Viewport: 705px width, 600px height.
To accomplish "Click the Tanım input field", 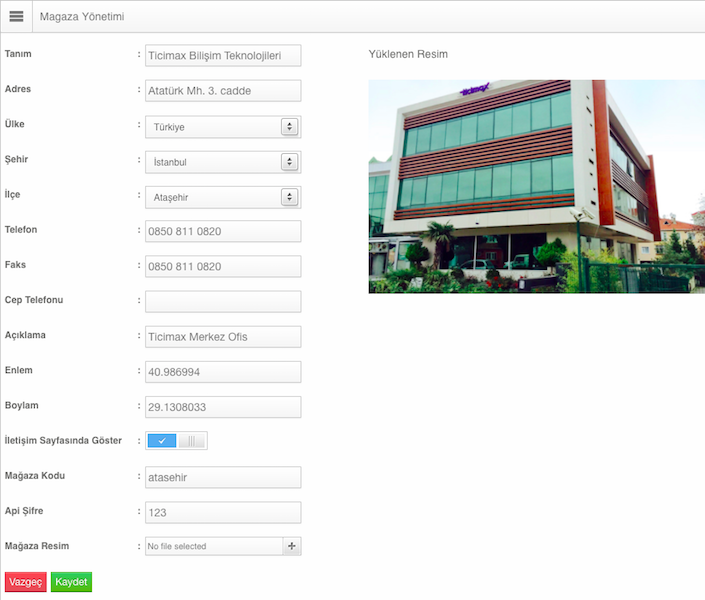I will [x=223, y=56].
